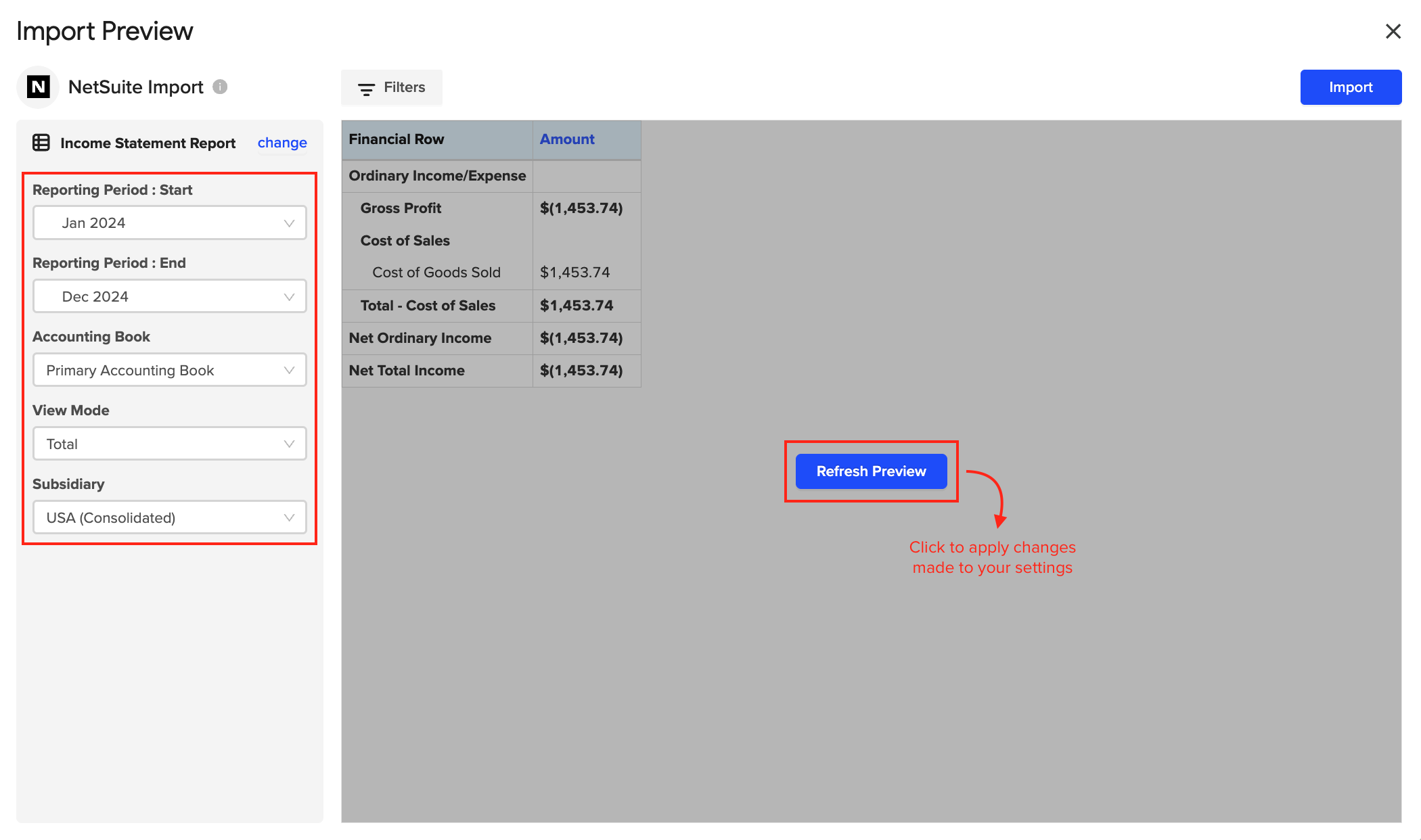Open the Accounting Book dropdown
1421x840 pixels.
tap(170, 371)
